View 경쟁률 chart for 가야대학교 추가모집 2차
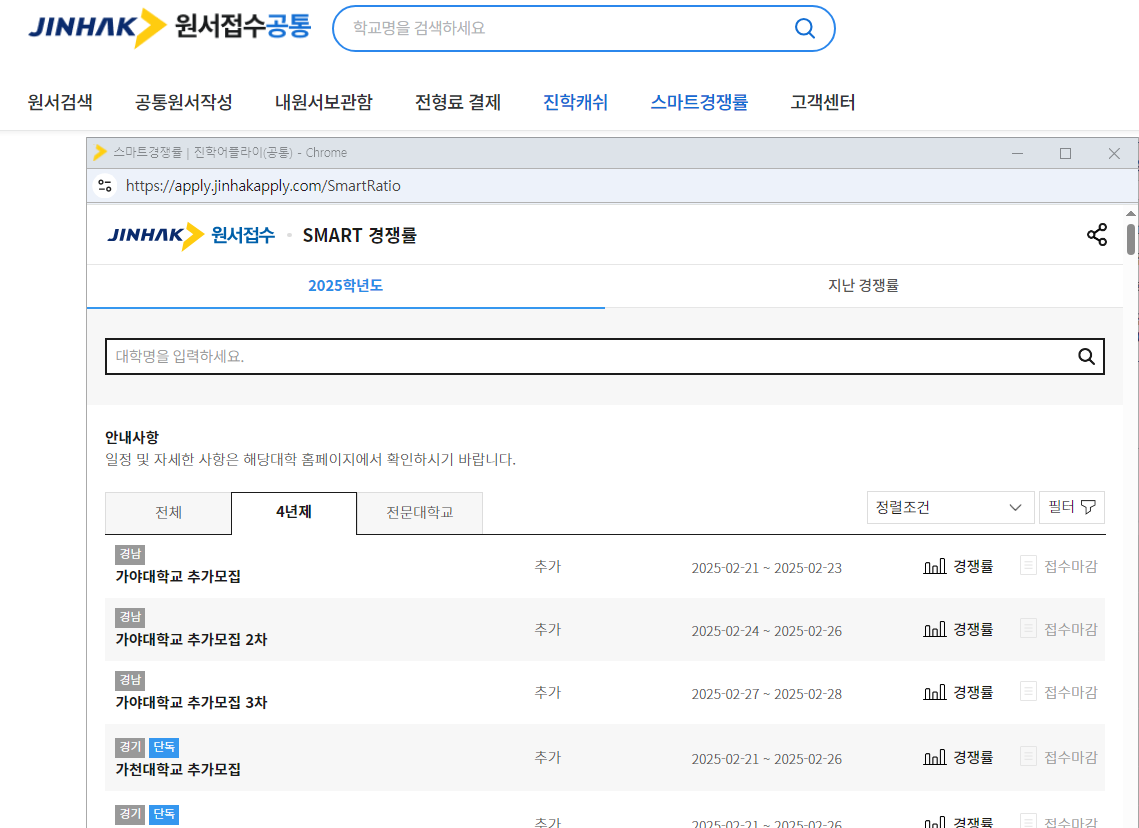This screenshot has width=1139, height=828. (x=958, y=630)
